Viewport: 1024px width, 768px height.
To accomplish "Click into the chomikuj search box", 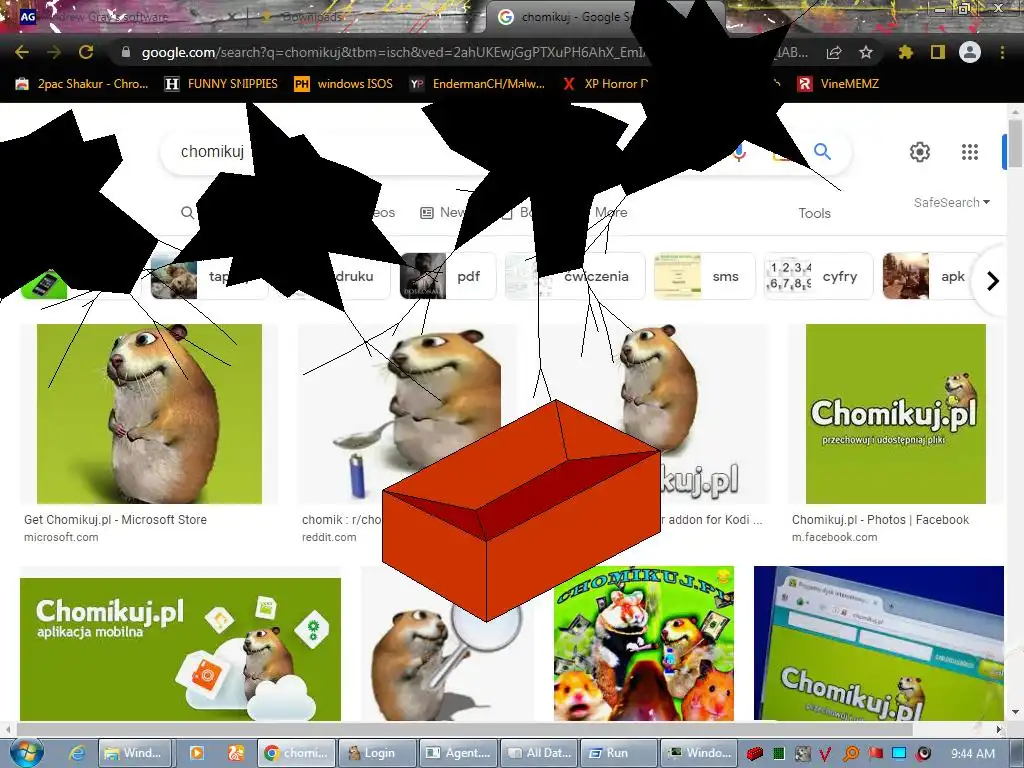I will [212, 152].
